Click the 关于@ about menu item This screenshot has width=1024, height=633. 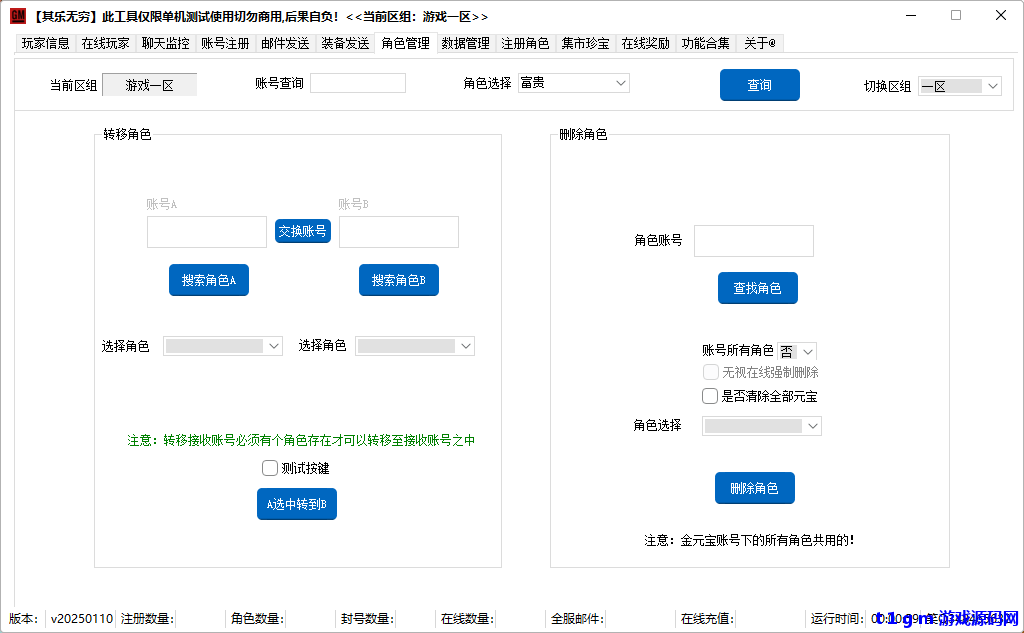pyautogui.click(x=760, y=43)
